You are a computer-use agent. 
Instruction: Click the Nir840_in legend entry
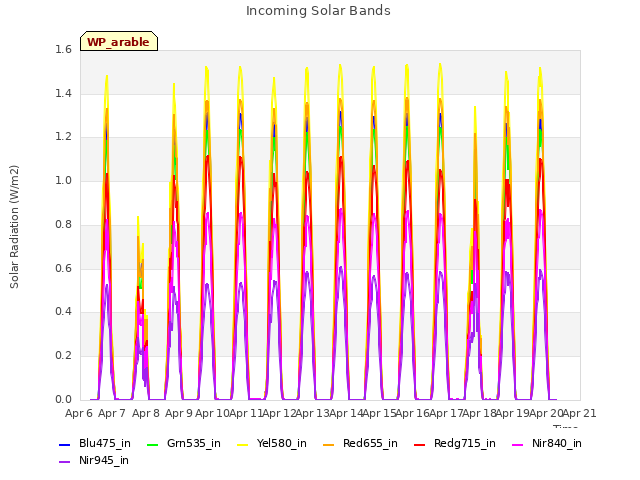coord(547,443)
